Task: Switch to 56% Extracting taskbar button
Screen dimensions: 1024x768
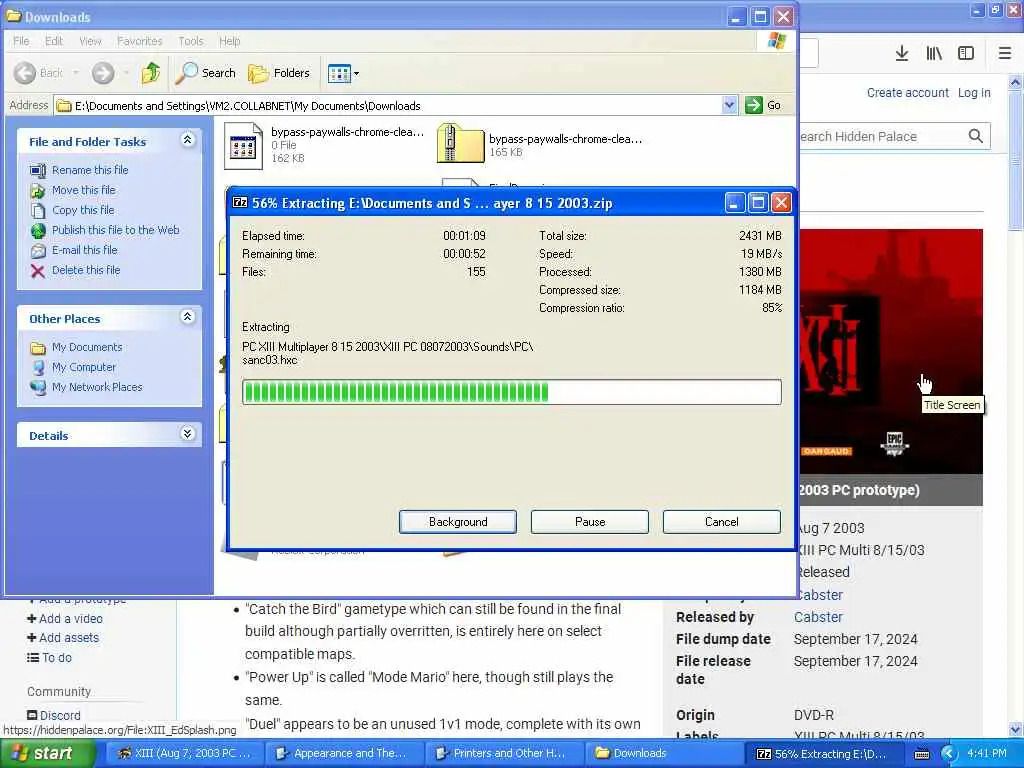Action: pos(824,754)
